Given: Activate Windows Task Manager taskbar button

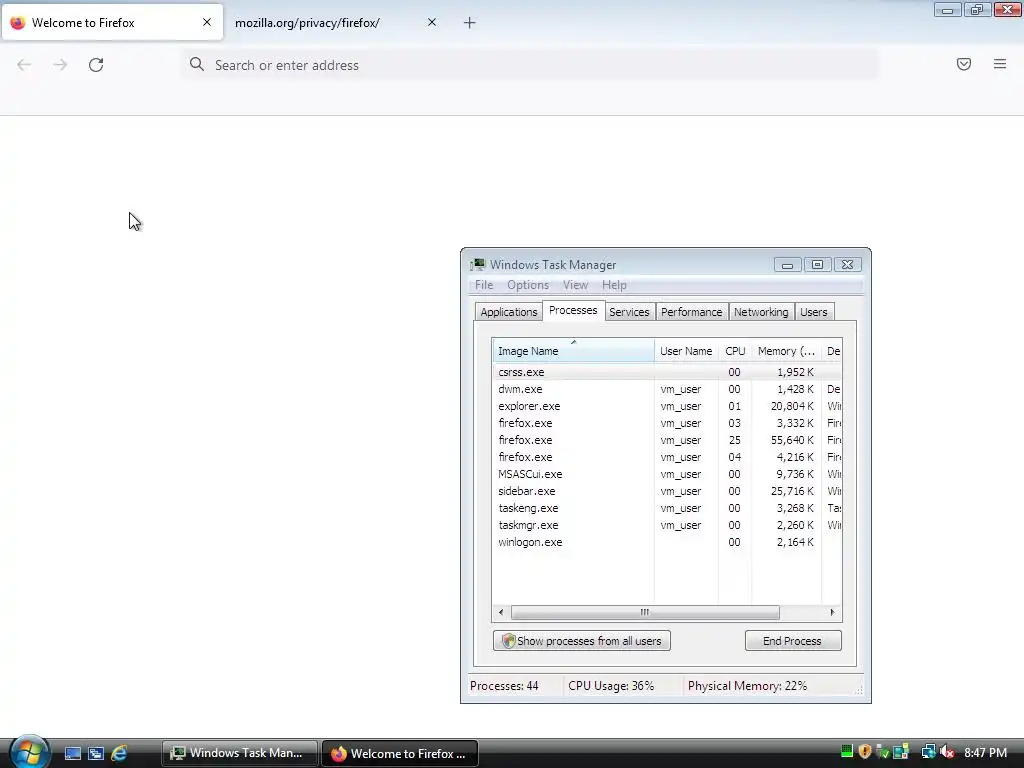Looking at the screenshot, I should point(240,753).
